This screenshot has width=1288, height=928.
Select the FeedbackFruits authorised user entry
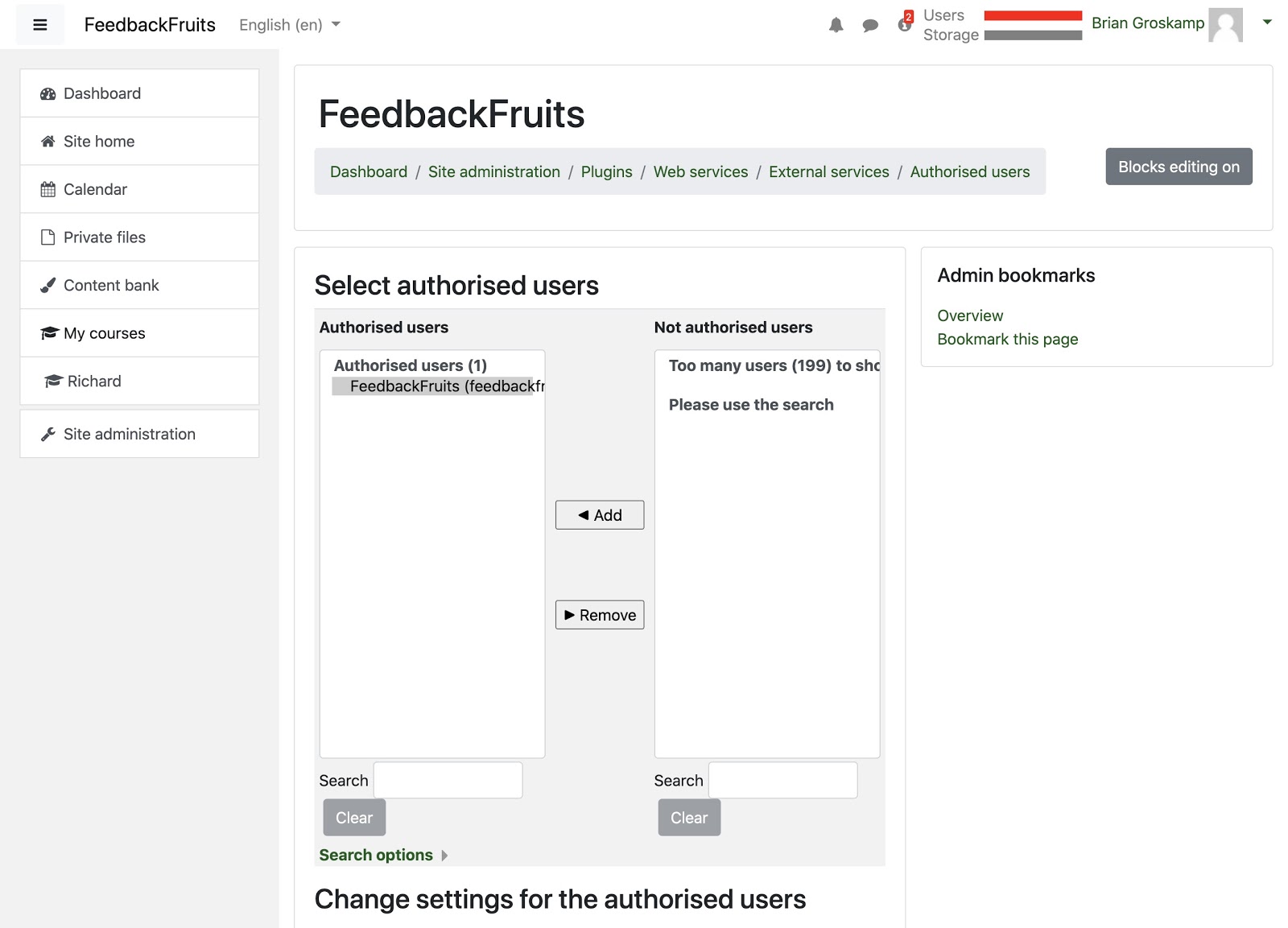coord(439,386)
